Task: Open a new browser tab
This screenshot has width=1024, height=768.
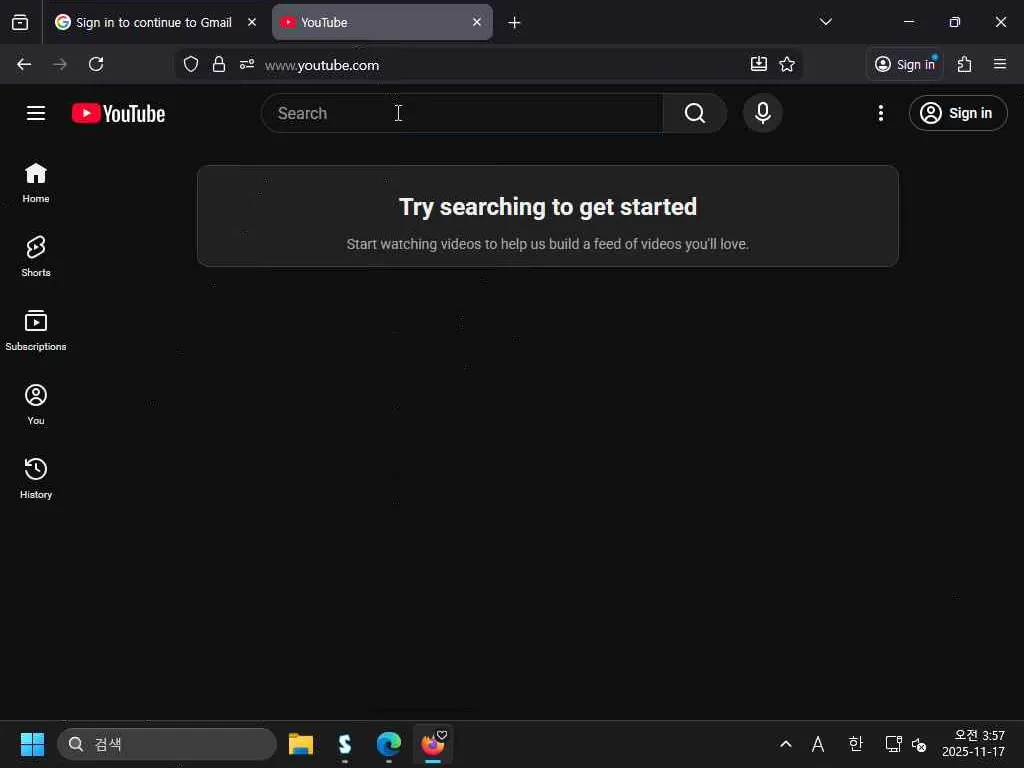Action: coord(515,23)
